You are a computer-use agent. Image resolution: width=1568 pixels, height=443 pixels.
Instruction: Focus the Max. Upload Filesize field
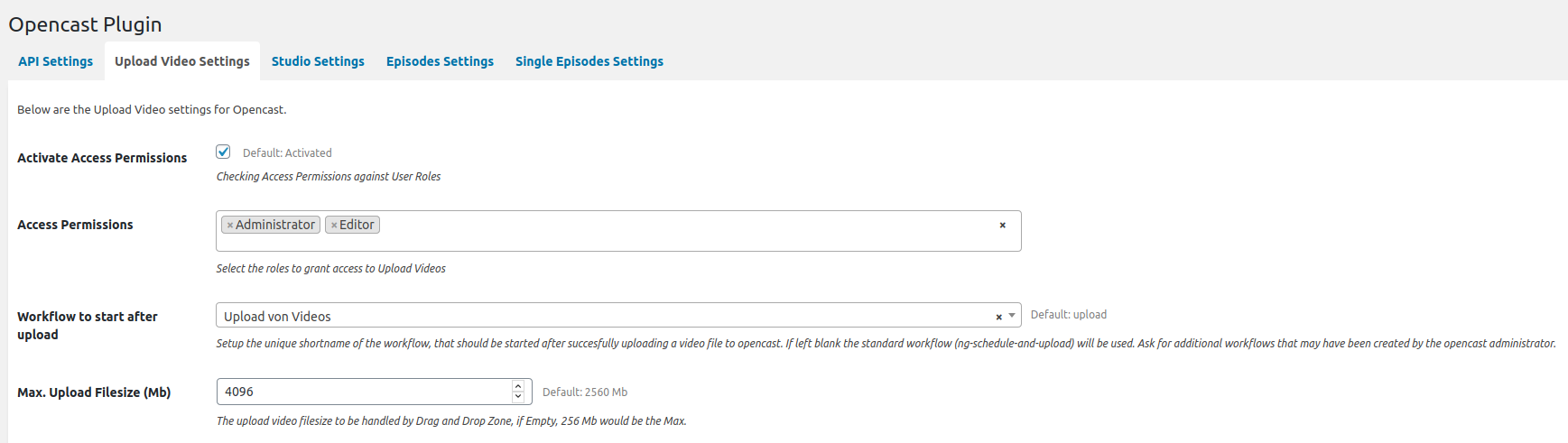pyautogui.click(x=366, y=392)
